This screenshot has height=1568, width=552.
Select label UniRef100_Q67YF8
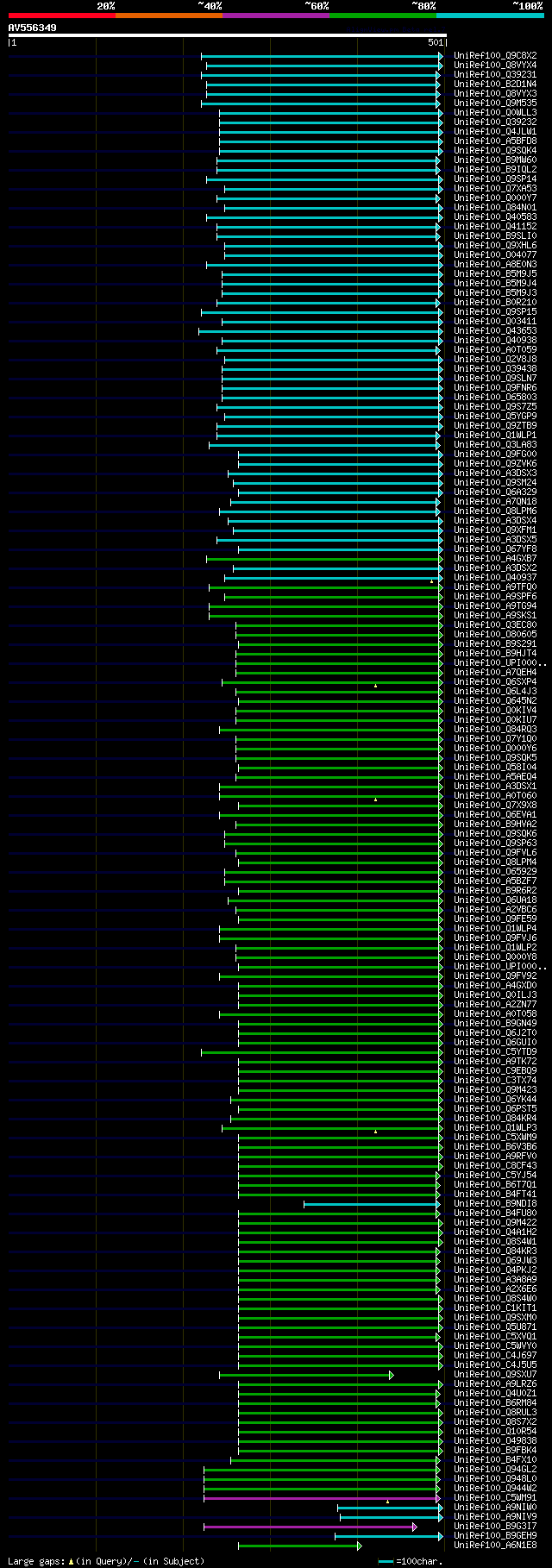tap(495, 549)
